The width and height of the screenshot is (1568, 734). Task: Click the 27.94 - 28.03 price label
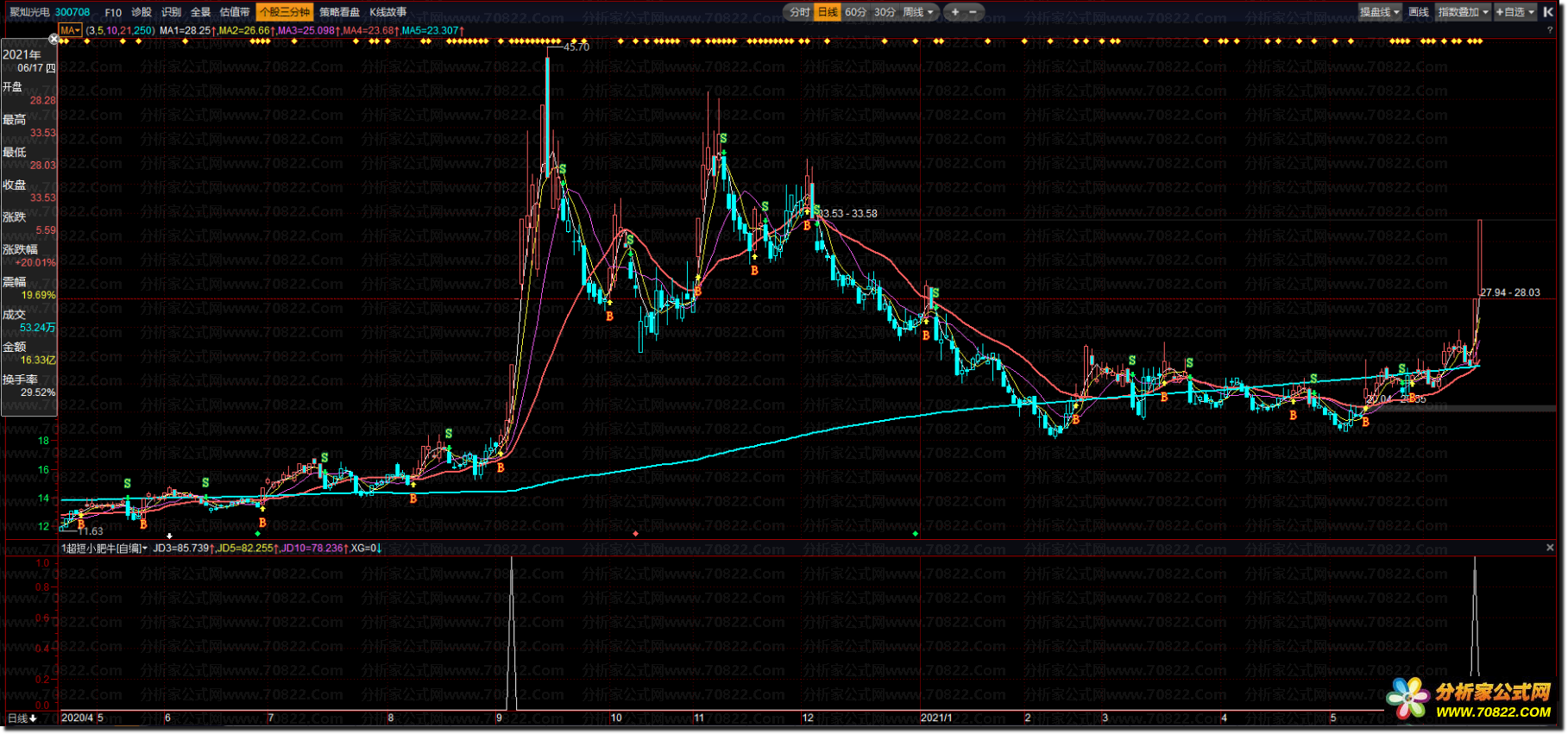point(1510,293)
